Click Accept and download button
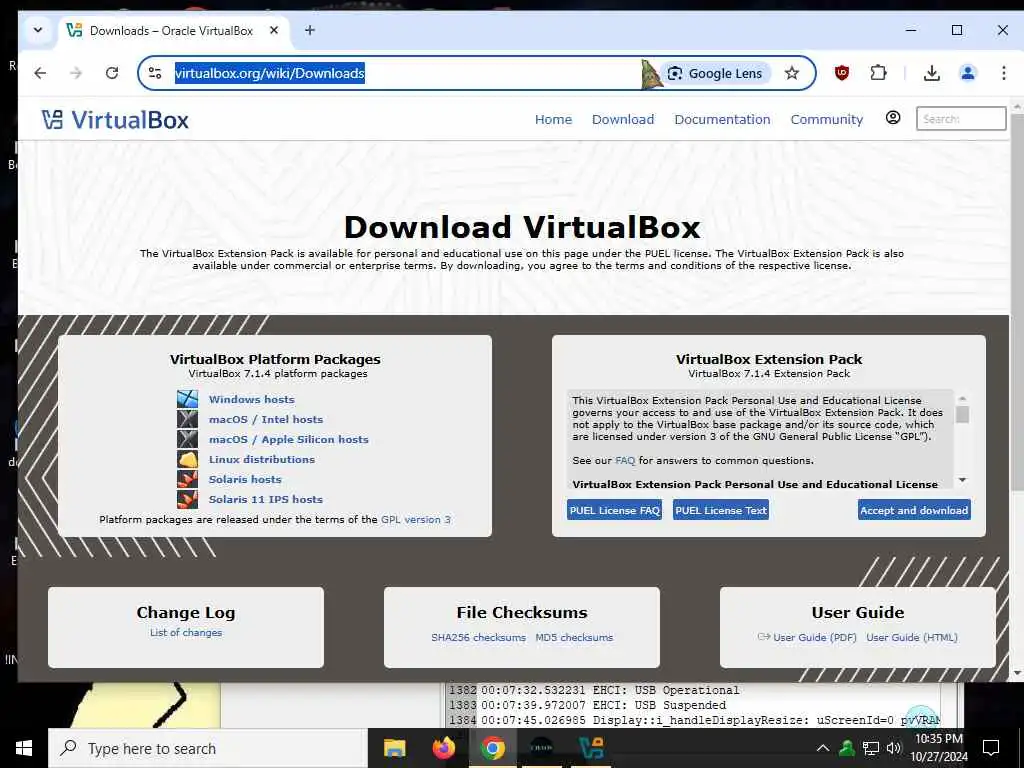Image resolution: width=1024 pixels, height=768 pixels. click(914, 510)
